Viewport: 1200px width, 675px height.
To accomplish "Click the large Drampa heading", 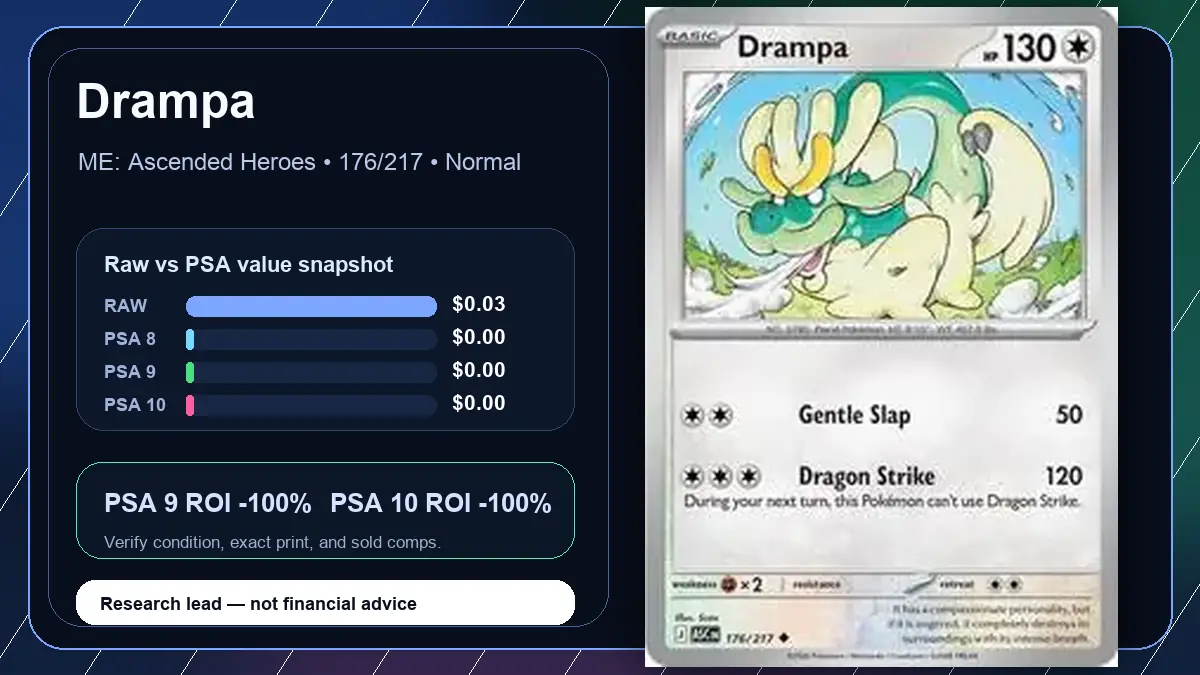I will 166,102.
